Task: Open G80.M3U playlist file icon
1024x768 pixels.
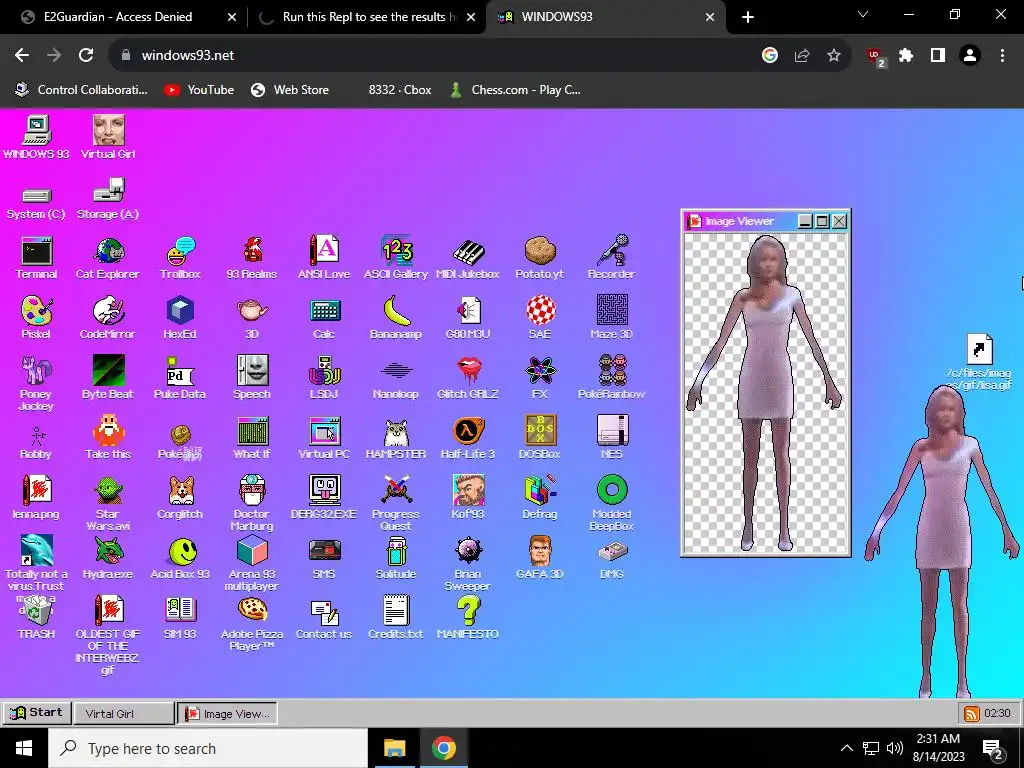Action: click(x=468, y=317)
